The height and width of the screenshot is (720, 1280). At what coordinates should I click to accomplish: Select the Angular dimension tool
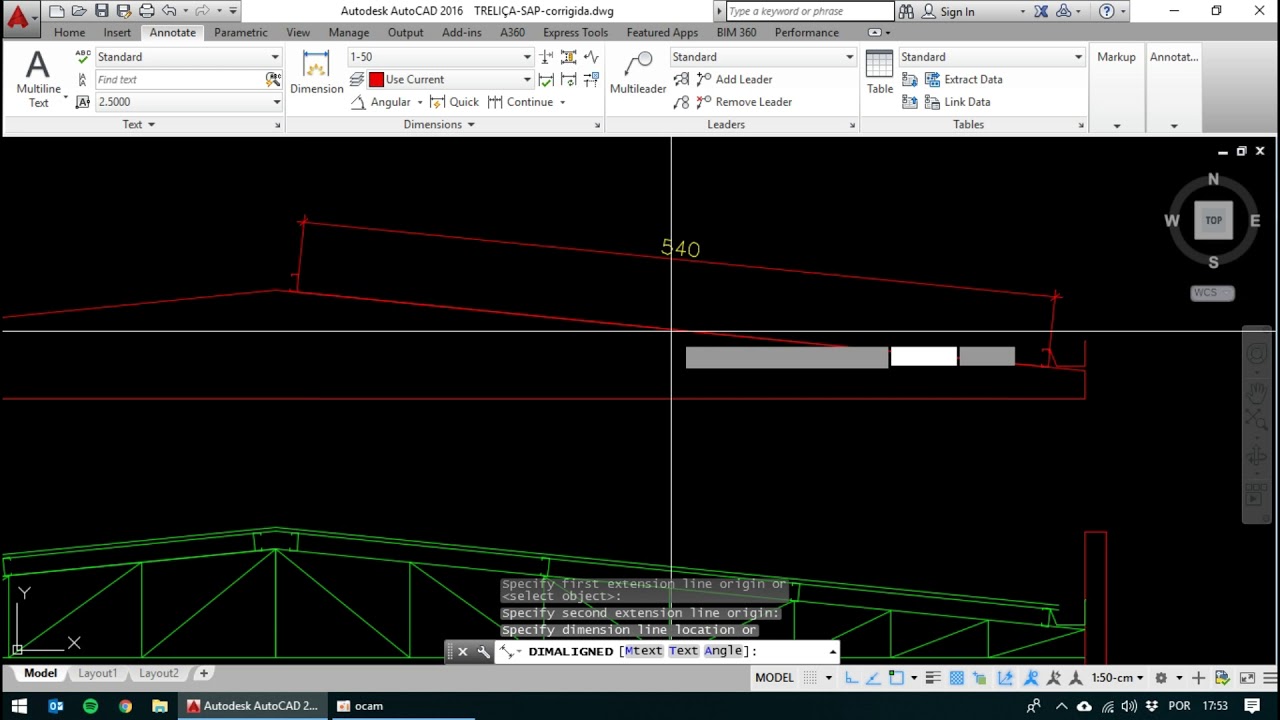(x=382, y=102)
